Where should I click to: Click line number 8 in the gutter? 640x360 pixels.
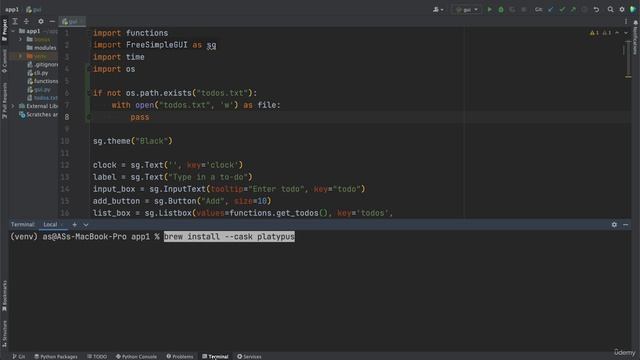[x=67, y=117]
